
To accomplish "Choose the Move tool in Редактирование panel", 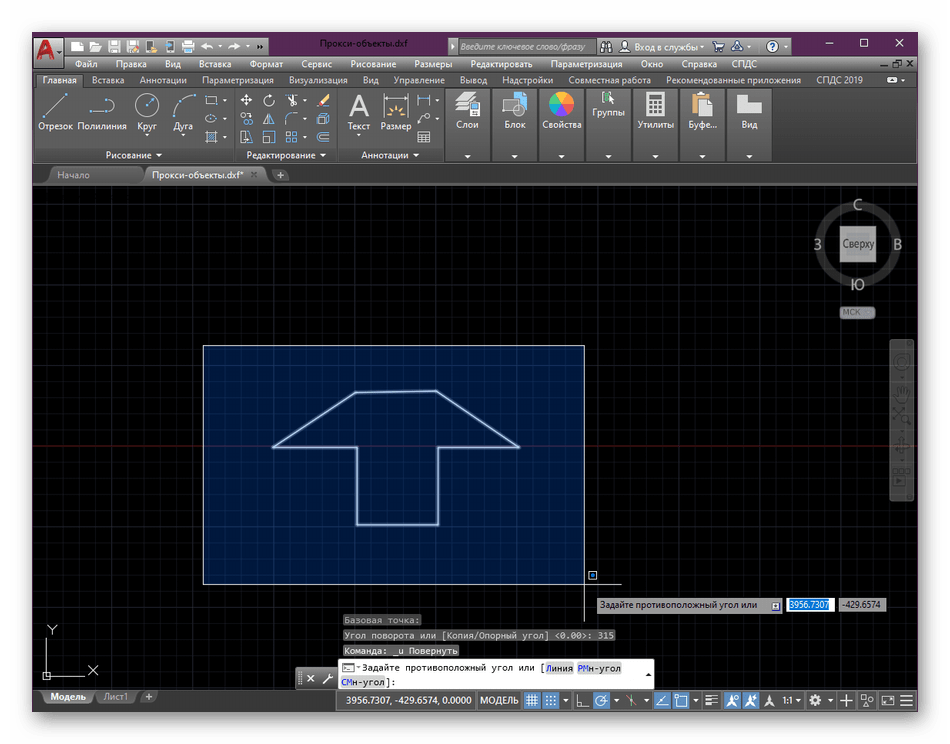I will pos(246,100).
